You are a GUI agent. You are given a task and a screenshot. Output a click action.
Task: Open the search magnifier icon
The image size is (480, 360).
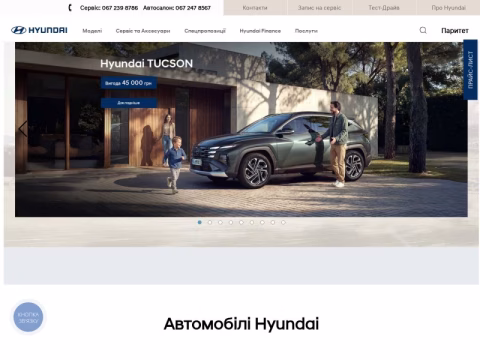click(x=423, y=30)
